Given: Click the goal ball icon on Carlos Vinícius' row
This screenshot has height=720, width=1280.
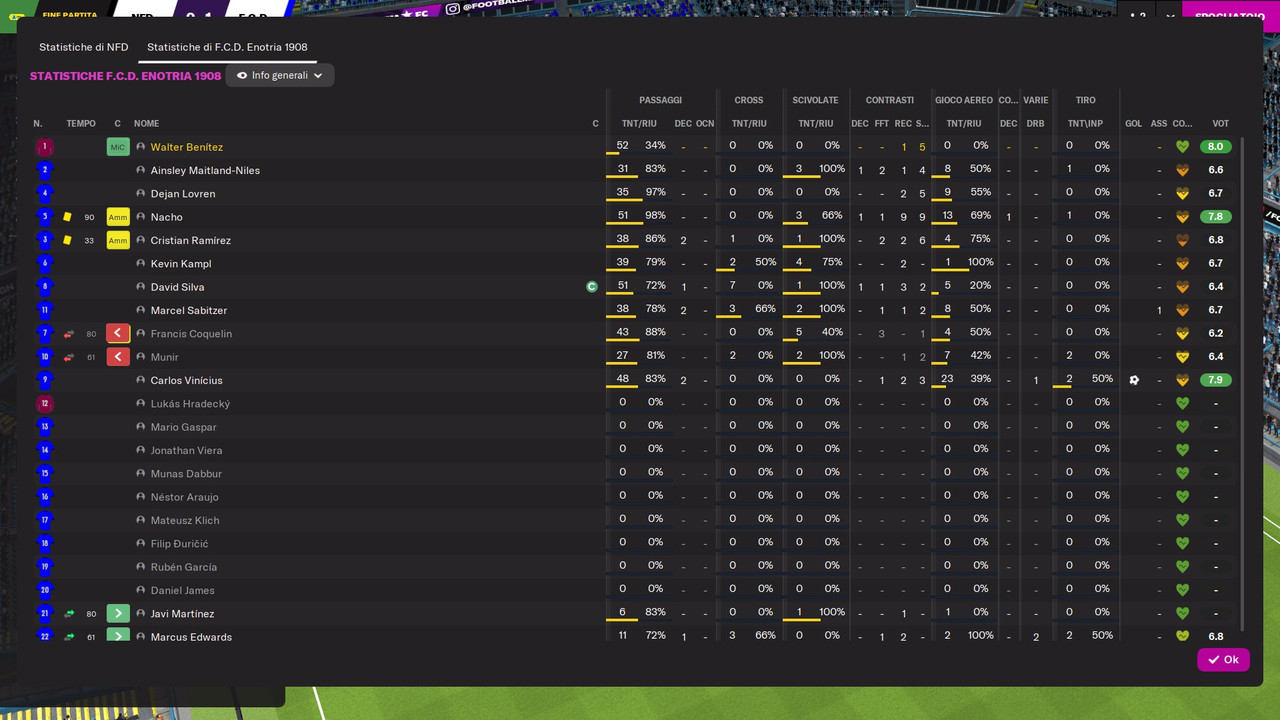Looking at the screenshot, I should (x=1134, y=380).
